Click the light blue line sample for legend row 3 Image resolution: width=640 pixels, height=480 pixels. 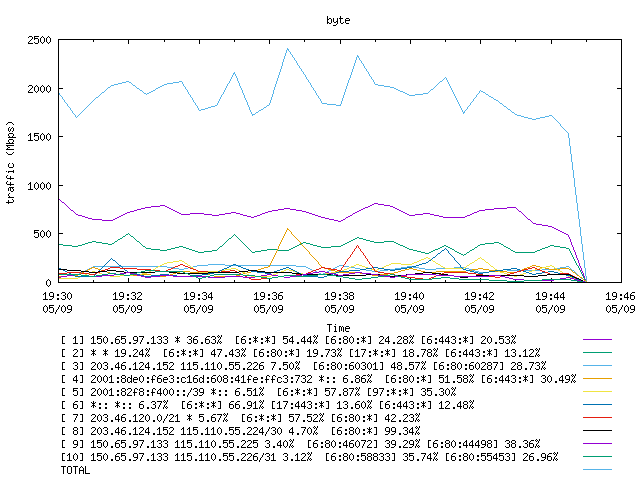coord(597,366)
